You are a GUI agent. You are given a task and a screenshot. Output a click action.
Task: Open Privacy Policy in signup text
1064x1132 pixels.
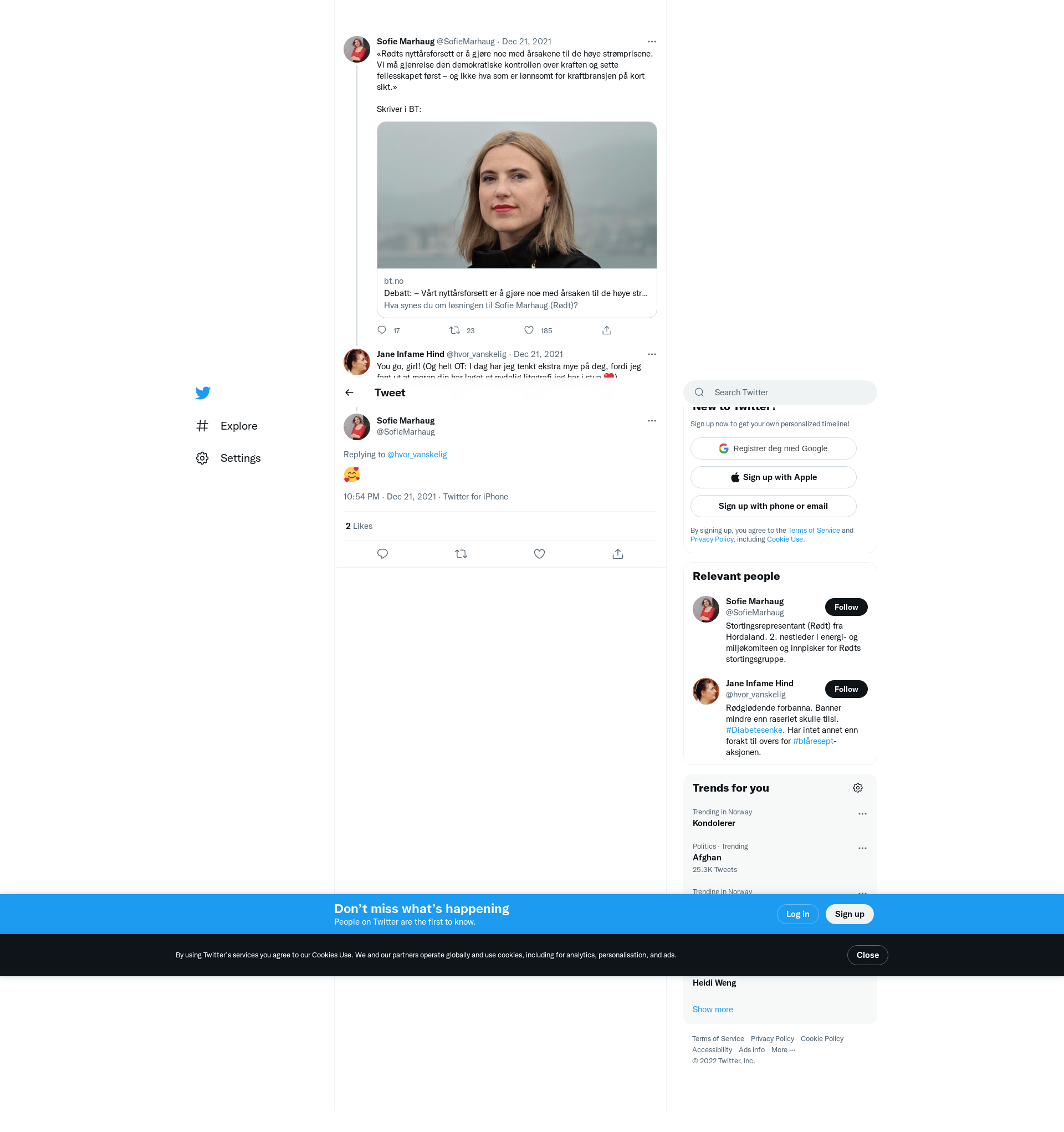[x=712, y=540]
